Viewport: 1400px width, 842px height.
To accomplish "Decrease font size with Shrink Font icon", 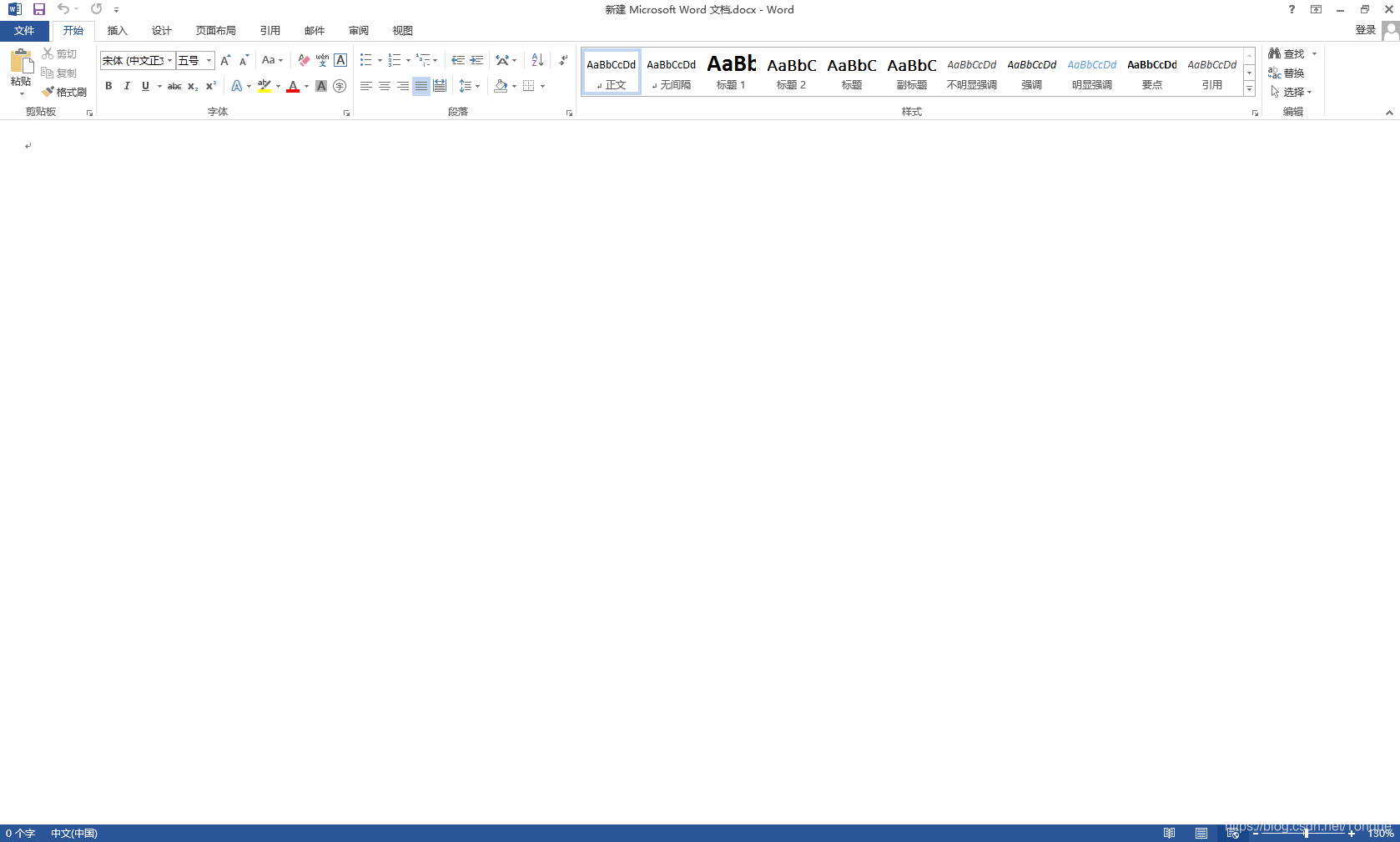I will [x=244, y=60].
